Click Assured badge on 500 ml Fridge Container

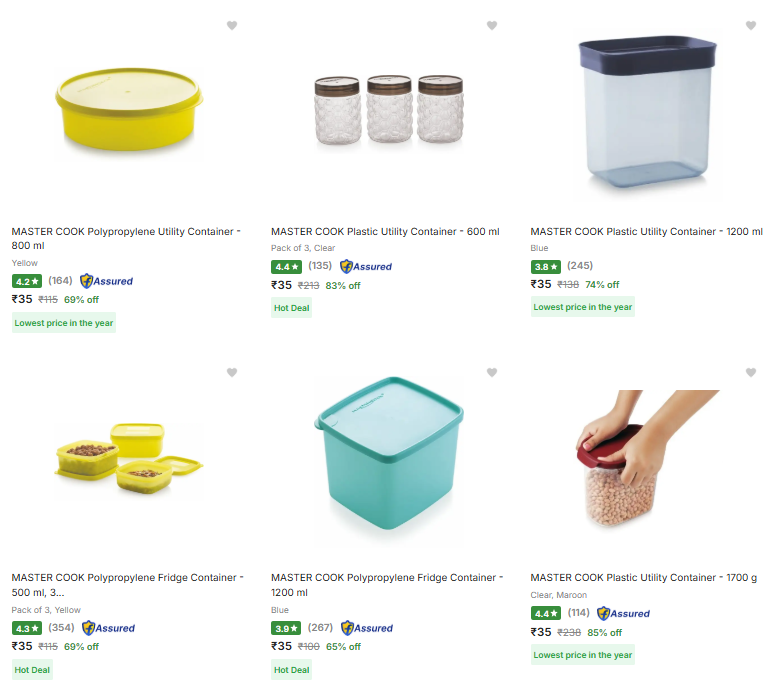(109, 628)
